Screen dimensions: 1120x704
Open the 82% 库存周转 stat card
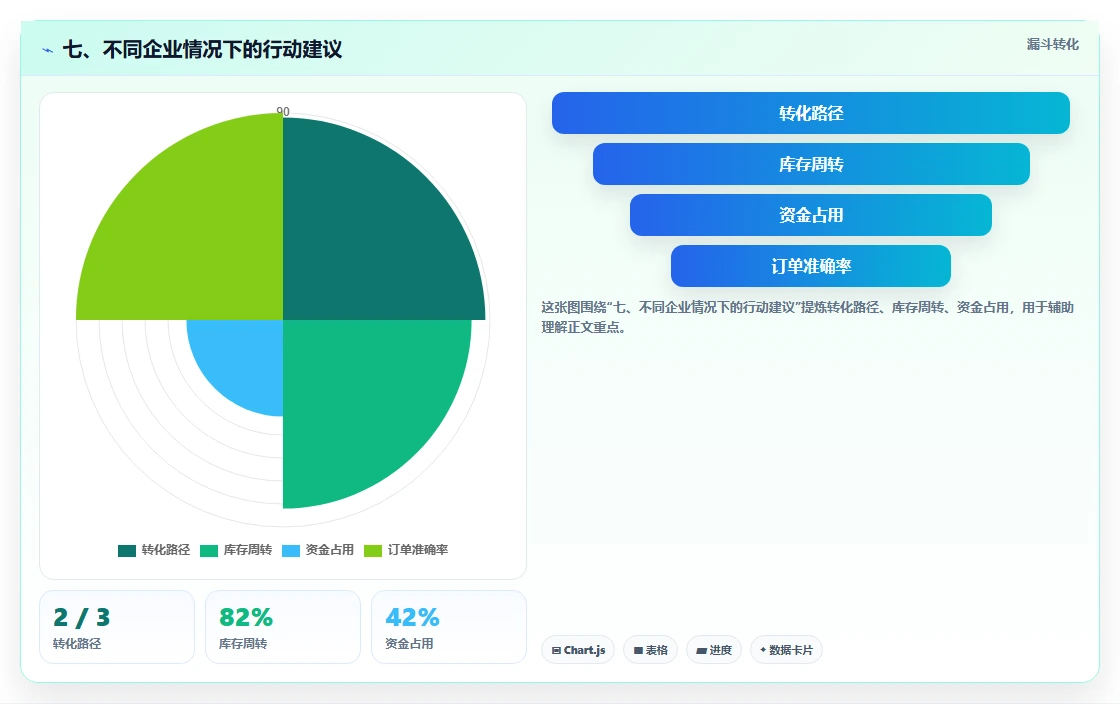tap(283, 627)
